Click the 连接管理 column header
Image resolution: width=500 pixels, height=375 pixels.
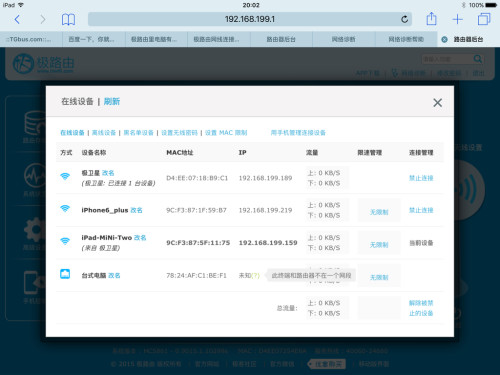(x=421, y=152)
